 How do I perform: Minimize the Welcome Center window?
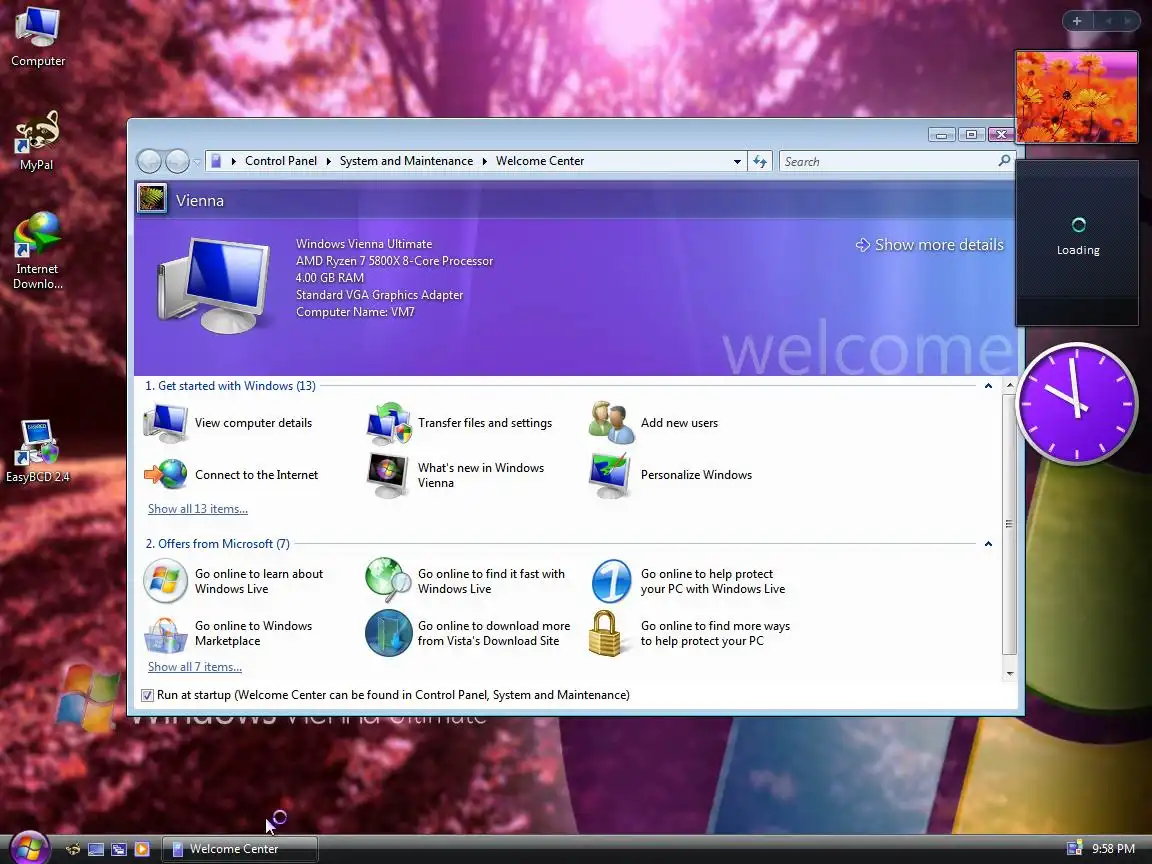click(942, 134)
